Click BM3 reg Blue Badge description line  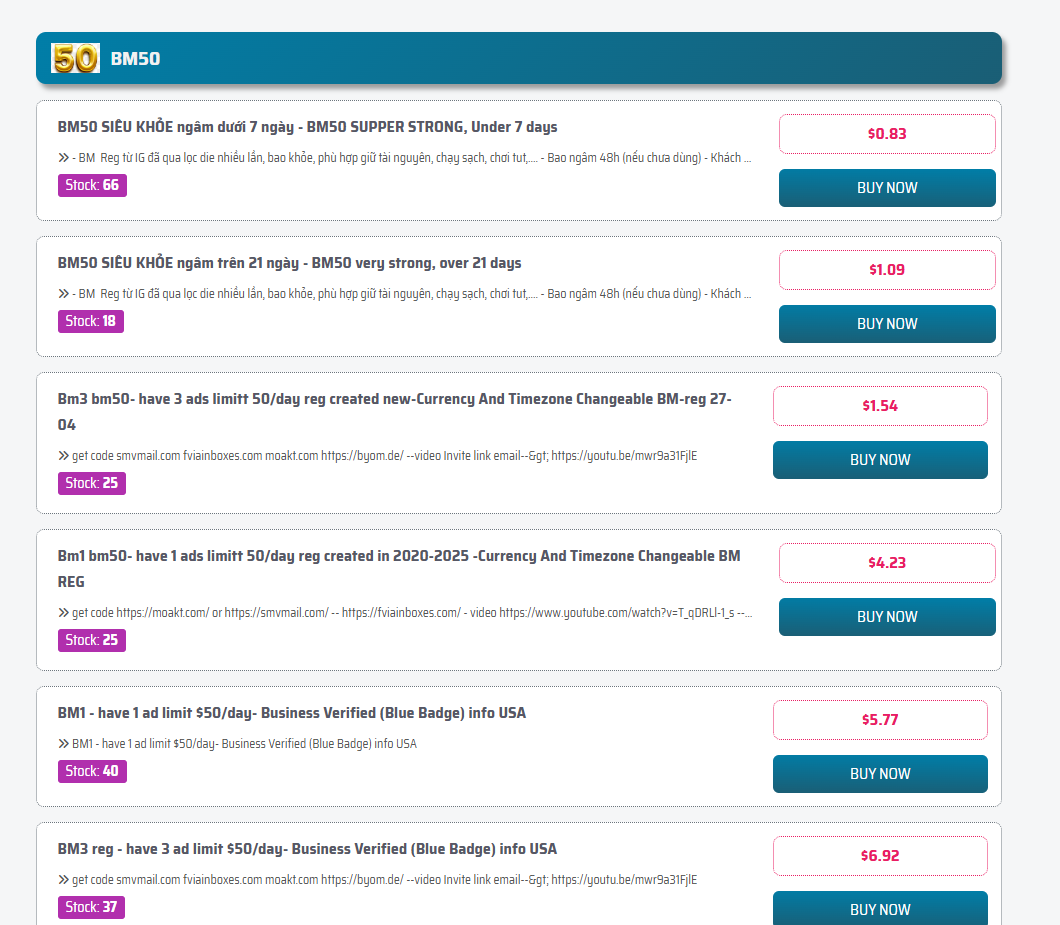tap(377, 880)
